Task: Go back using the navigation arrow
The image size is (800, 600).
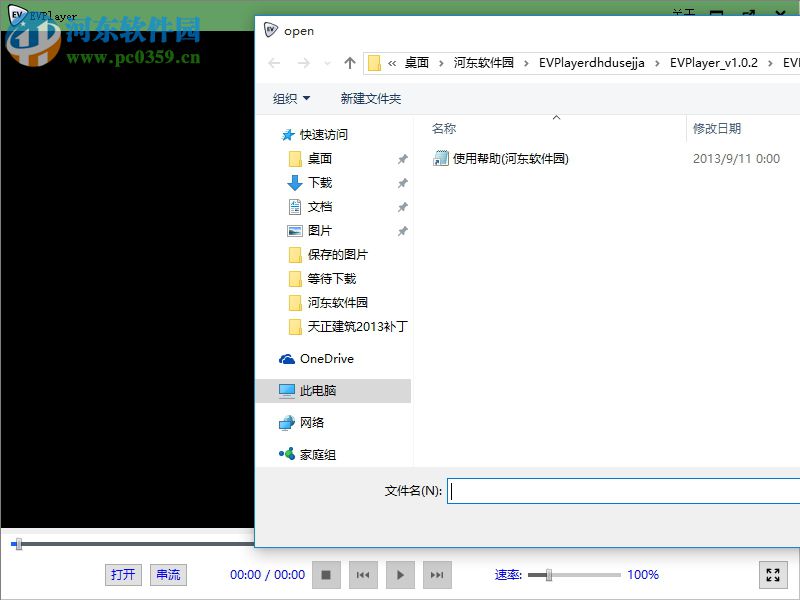Action: coord(273,62)
